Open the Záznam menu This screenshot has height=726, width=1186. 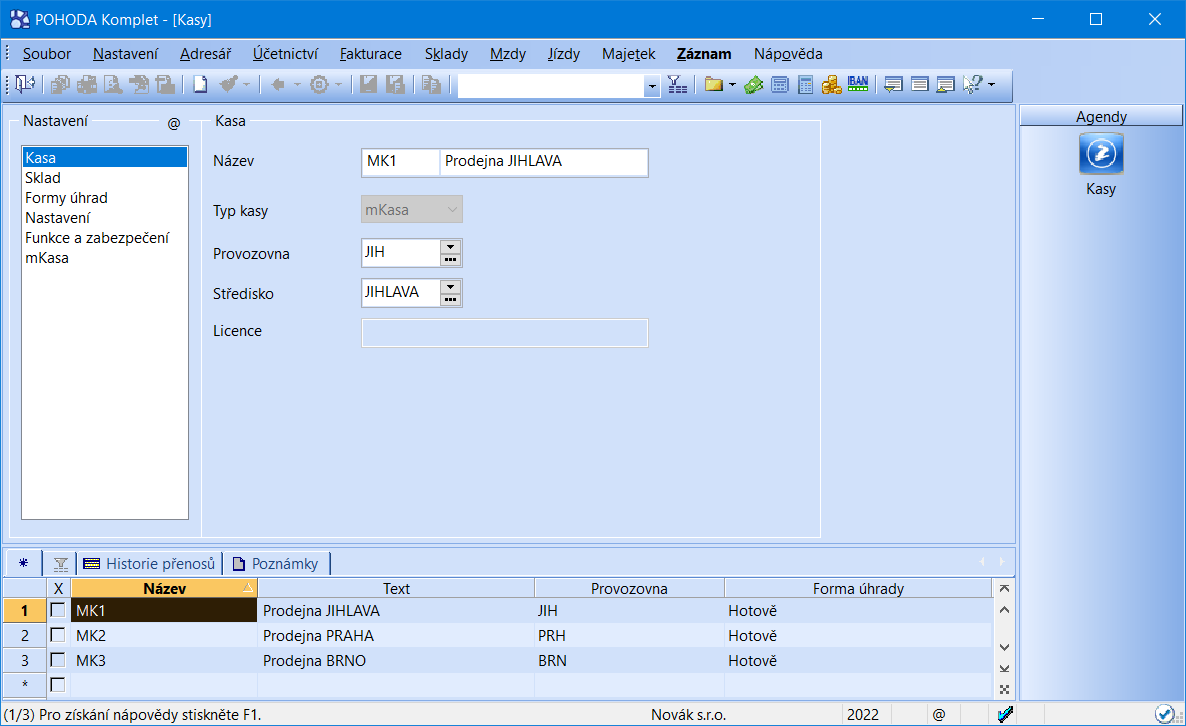tap(704, 54)
